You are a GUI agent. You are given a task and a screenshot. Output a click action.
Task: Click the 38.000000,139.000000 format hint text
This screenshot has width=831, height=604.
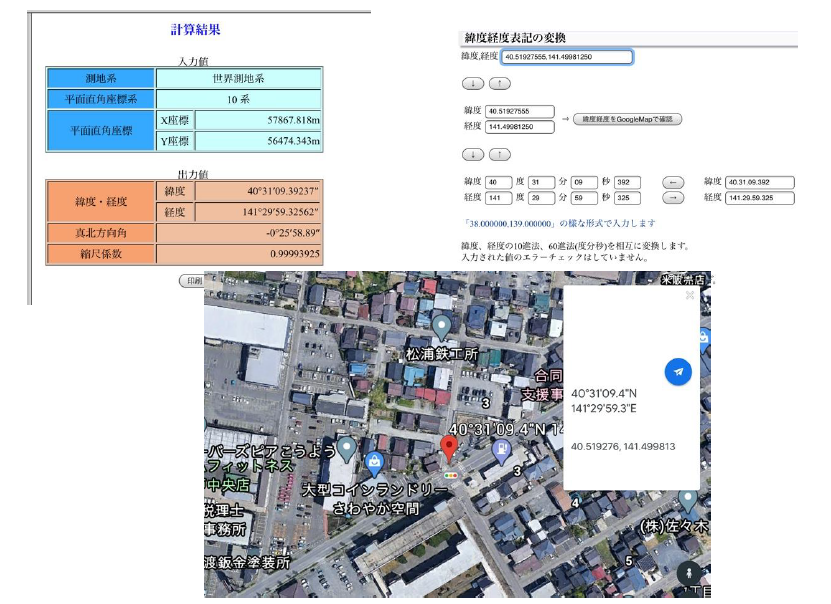560,224
